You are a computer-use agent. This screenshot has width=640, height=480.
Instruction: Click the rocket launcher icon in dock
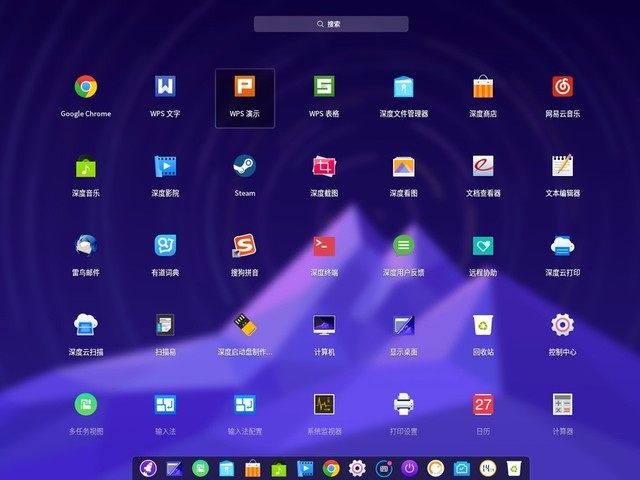(x=148, y=468)
